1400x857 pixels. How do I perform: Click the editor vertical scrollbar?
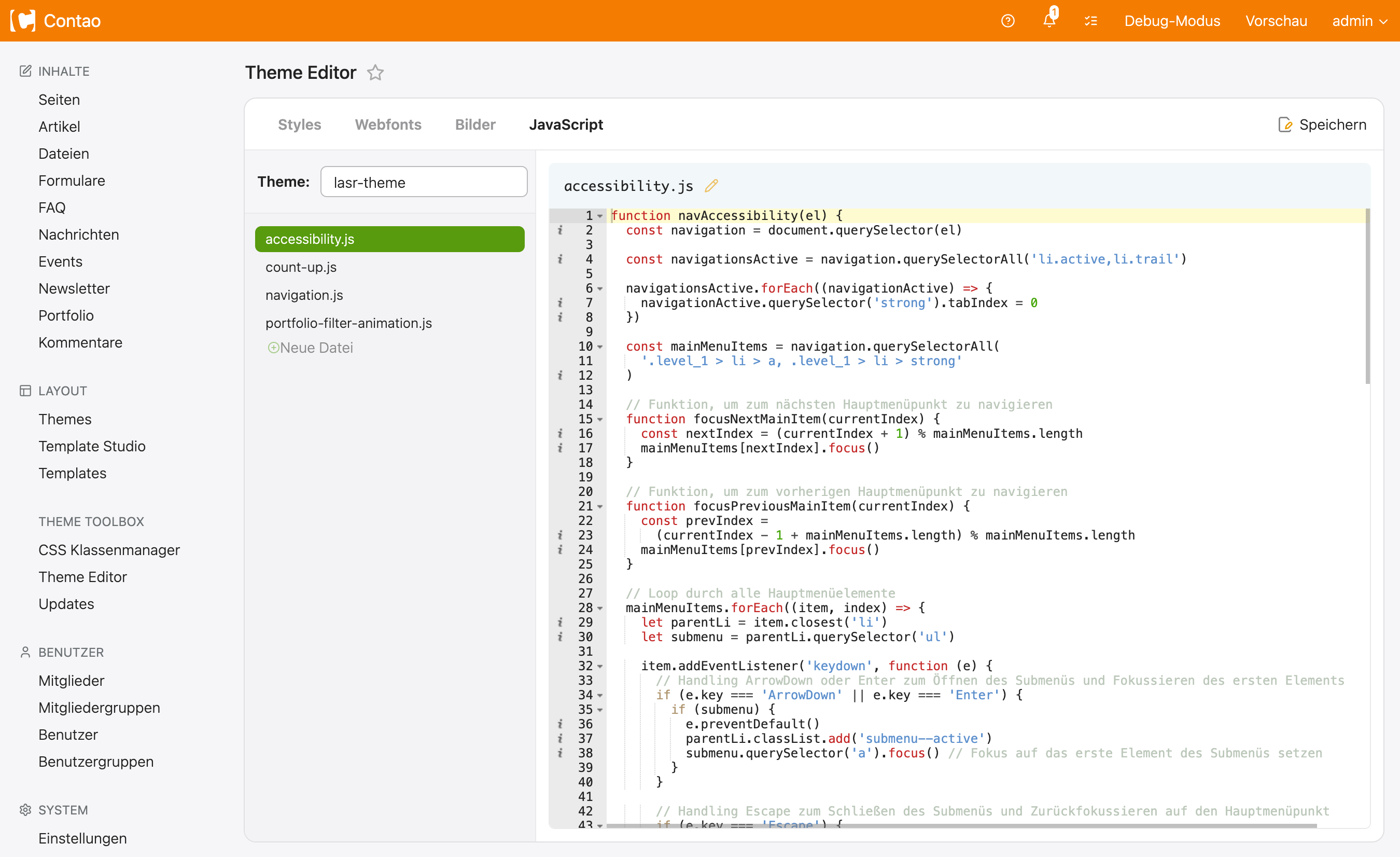(x=1368, y=297)
